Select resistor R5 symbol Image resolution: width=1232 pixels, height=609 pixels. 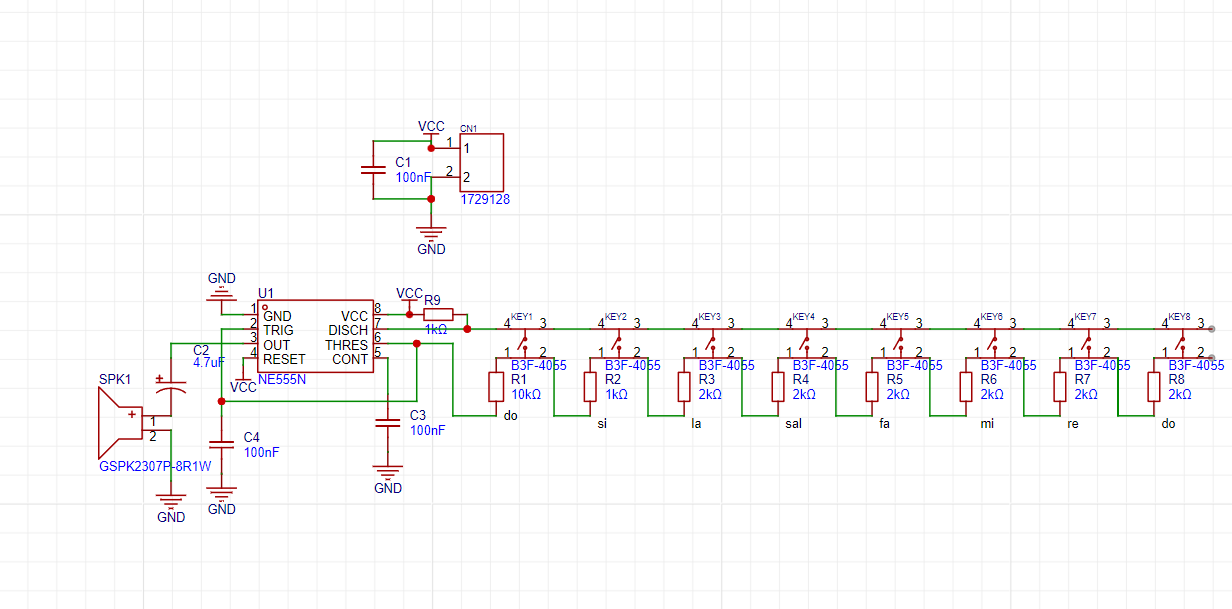click(x=871, y=386)
